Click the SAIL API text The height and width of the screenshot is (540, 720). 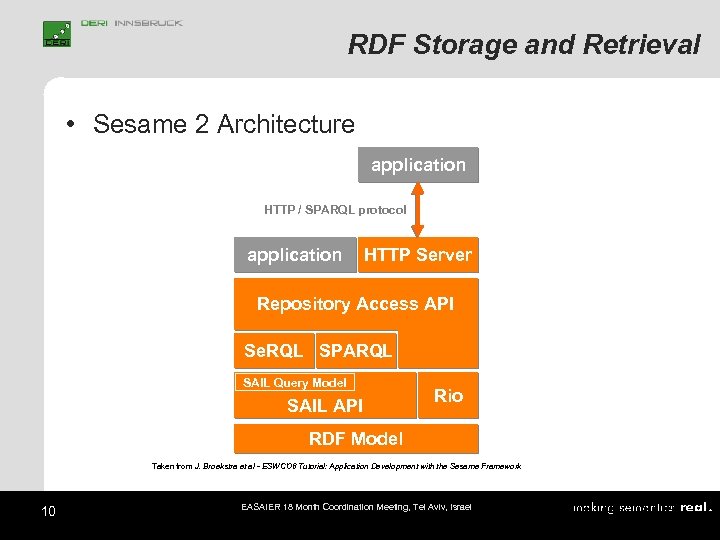coord(325,405)
